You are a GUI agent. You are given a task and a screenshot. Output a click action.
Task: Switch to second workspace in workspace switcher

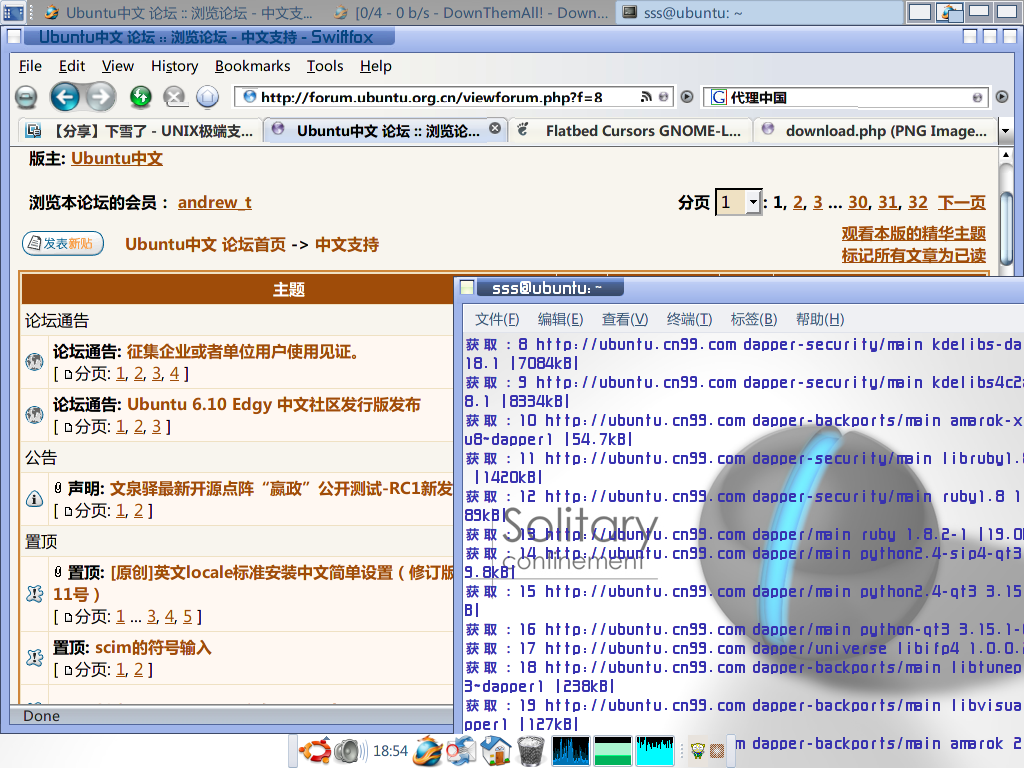click(950, 12)
